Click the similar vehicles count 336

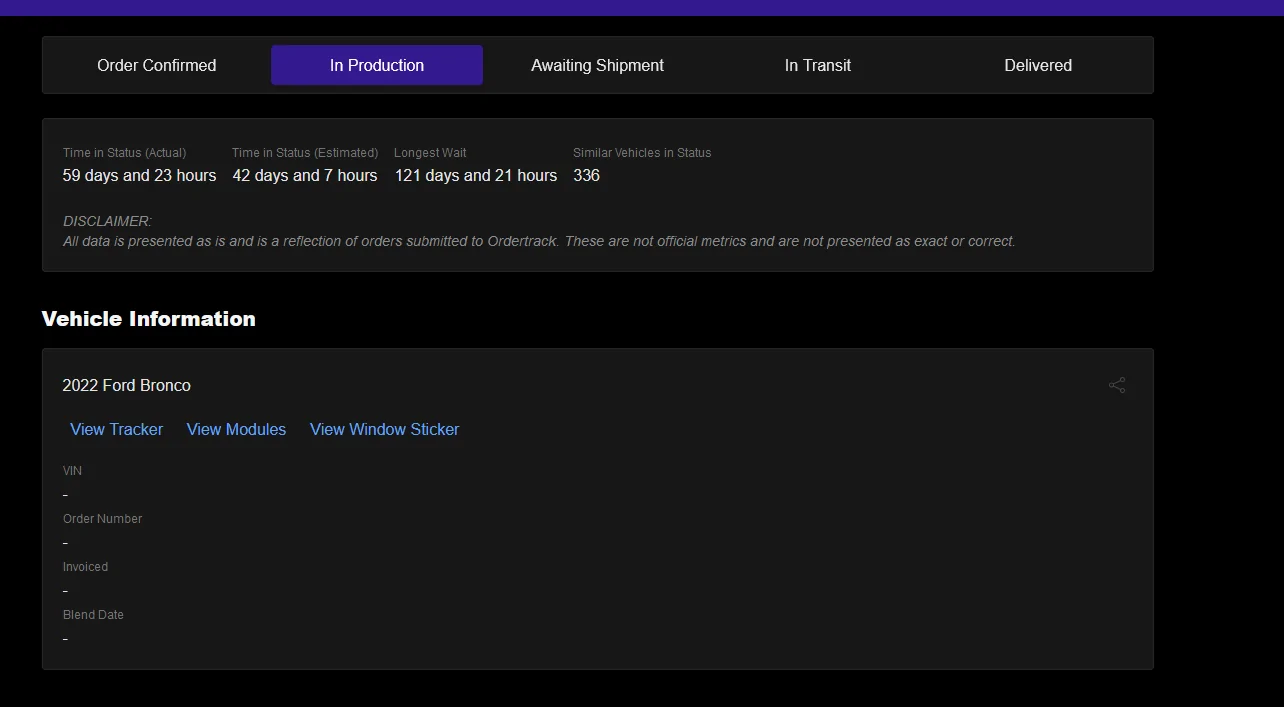586,175
